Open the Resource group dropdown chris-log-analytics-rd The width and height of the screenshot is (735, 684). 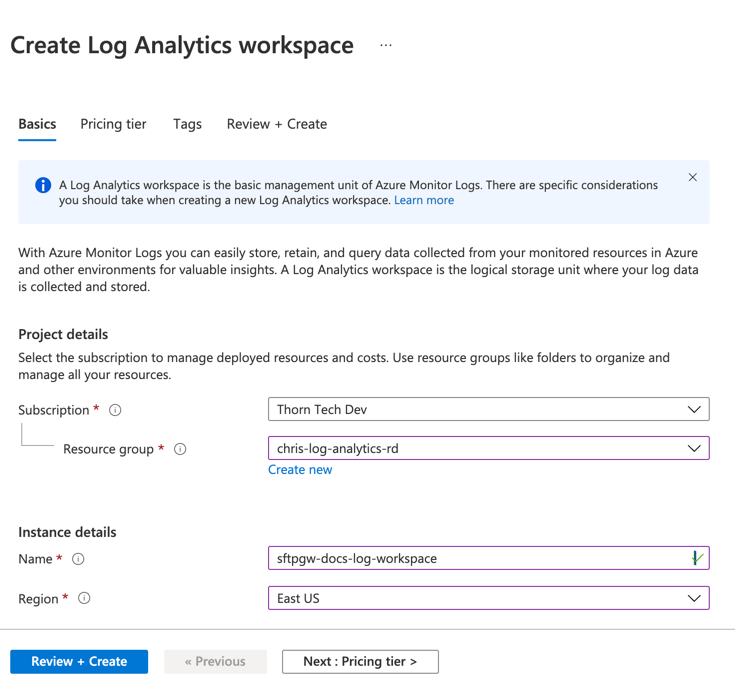[488, 448]
